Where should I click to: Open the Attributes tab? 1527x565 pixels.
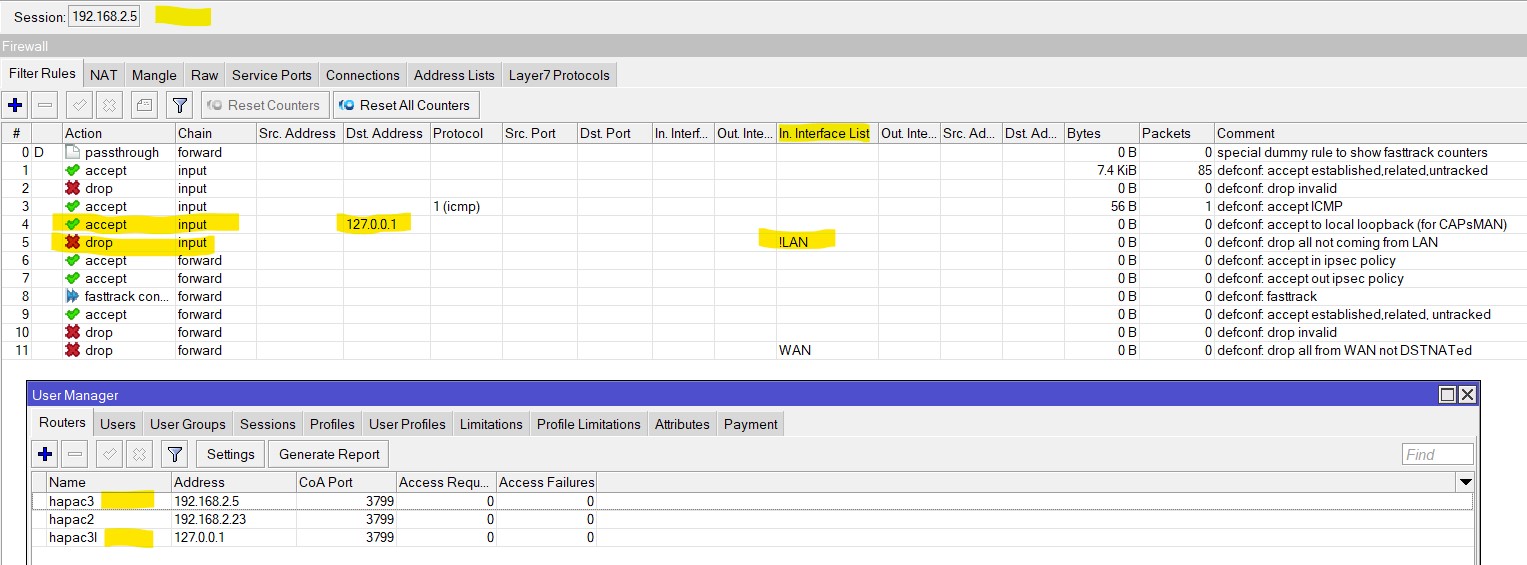pyautogui.click(x=682, y=424)
